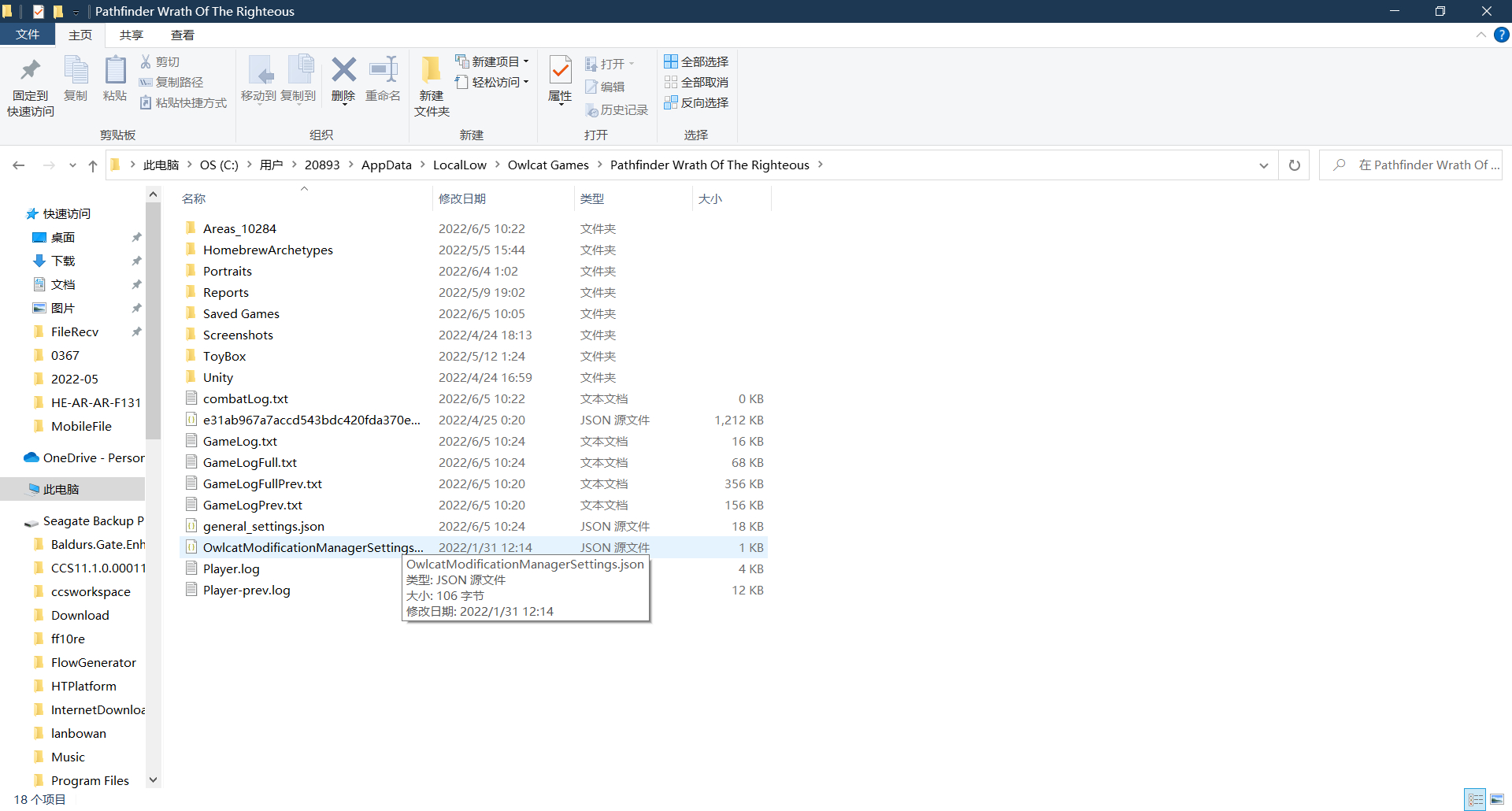Select the general_settings.json file
1512x811 pixels.
(264, 526)
